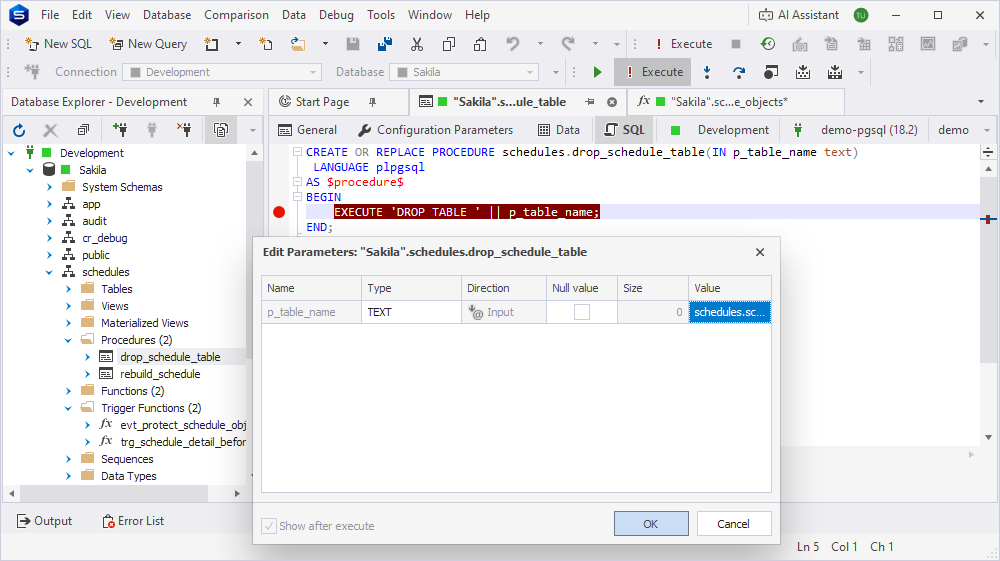Open the Debug menu
Image resolution: width=1000 pixels, height=561 pixels.
(x=336, y=15)
